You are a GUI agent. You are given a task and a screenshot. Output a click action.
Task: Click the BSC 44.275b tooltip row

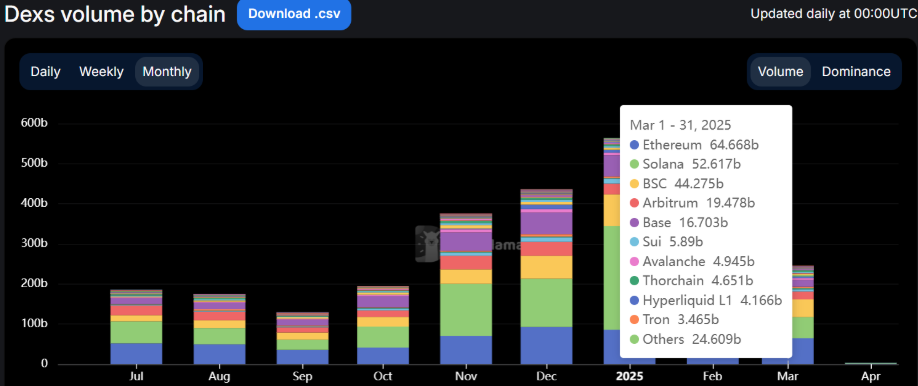tap(676, 183)
